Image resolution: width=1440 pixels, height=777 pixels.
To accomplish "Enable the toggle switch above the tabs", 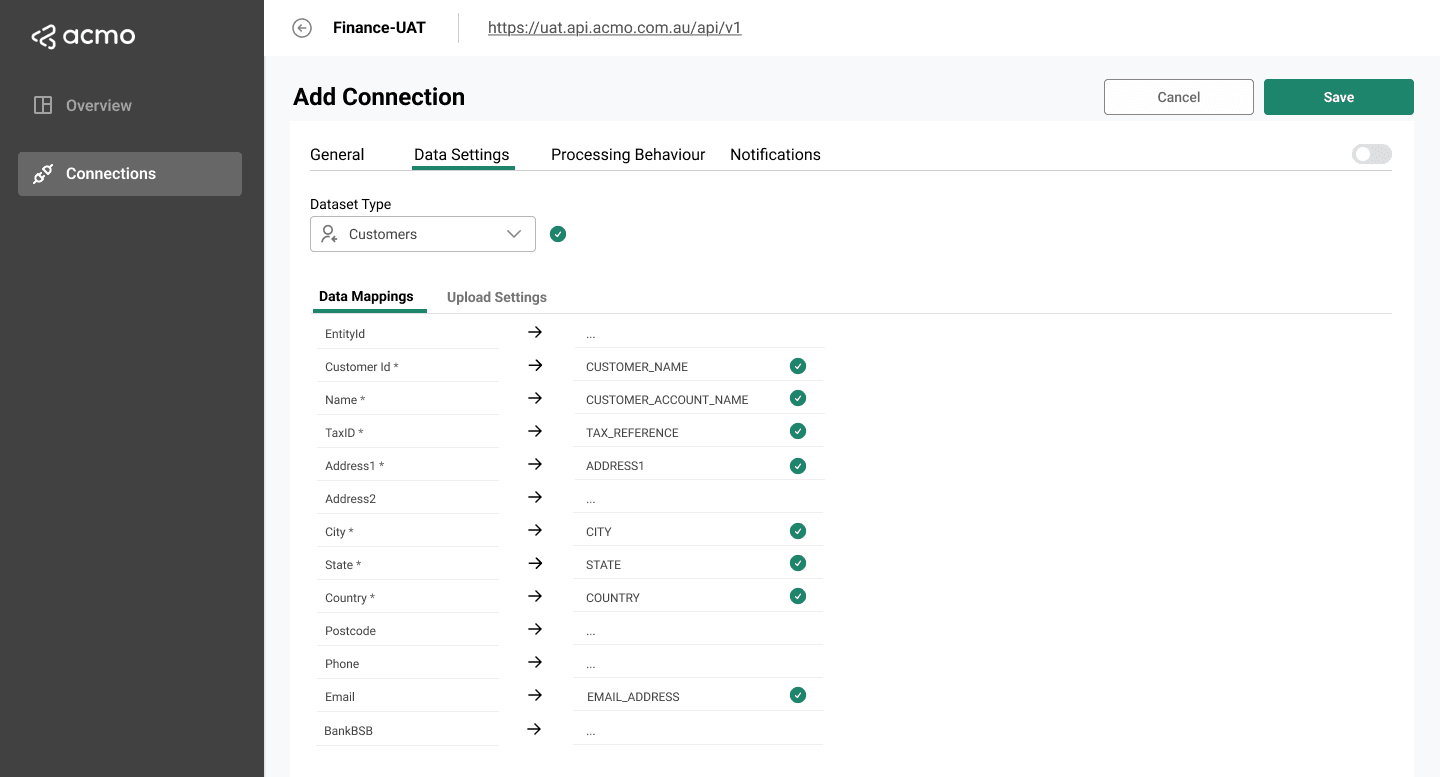I will coord(1371,153).
